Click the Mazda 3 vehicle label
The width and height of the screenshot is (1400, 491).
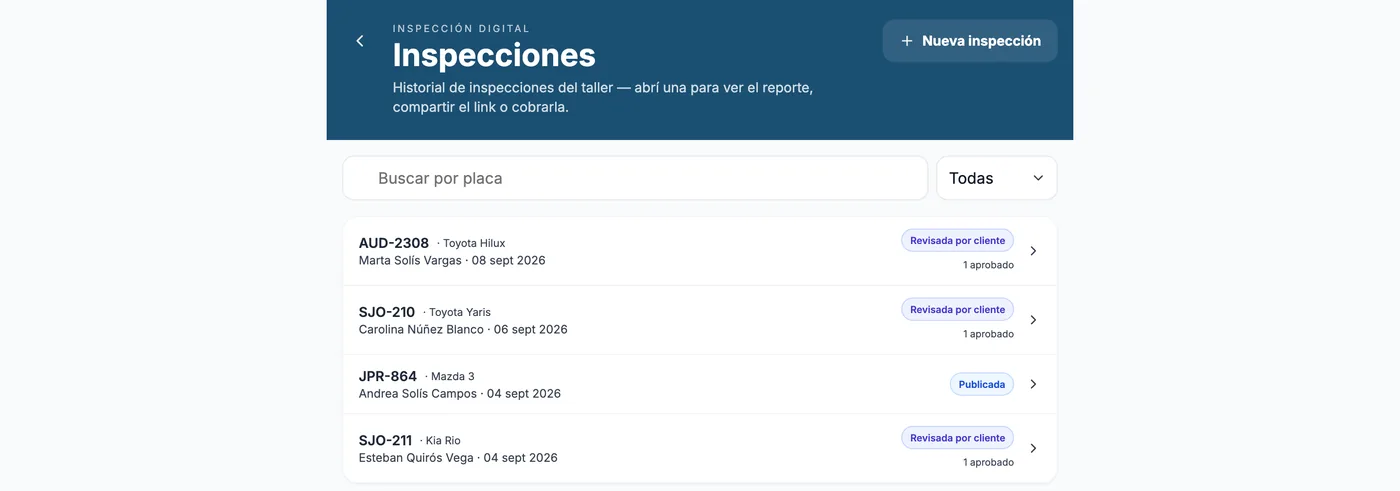(x=453, y=376)
